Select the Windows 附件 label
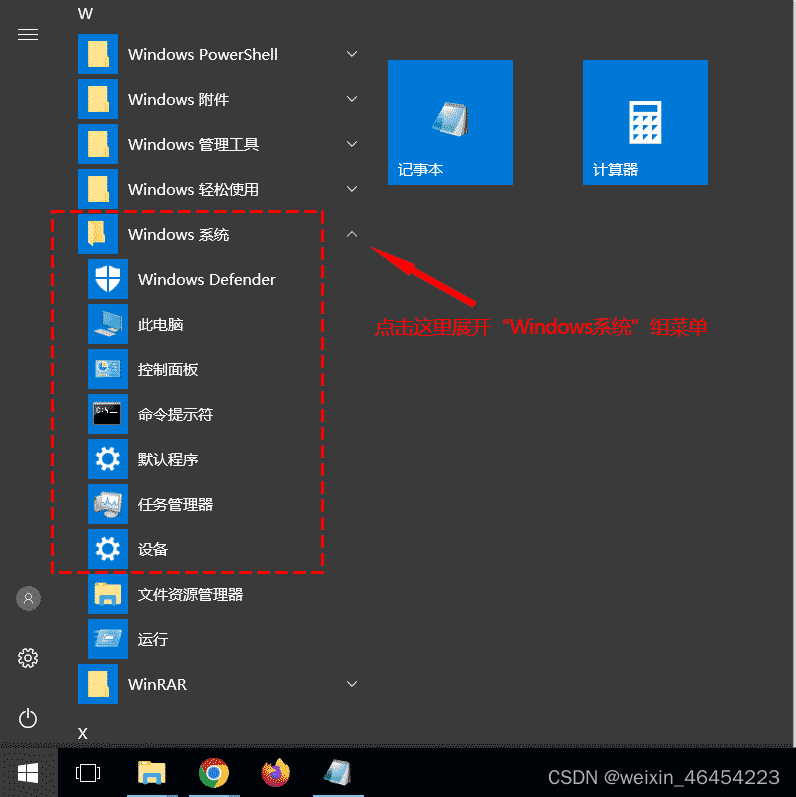796x797 pixels. tap(178, 99)
